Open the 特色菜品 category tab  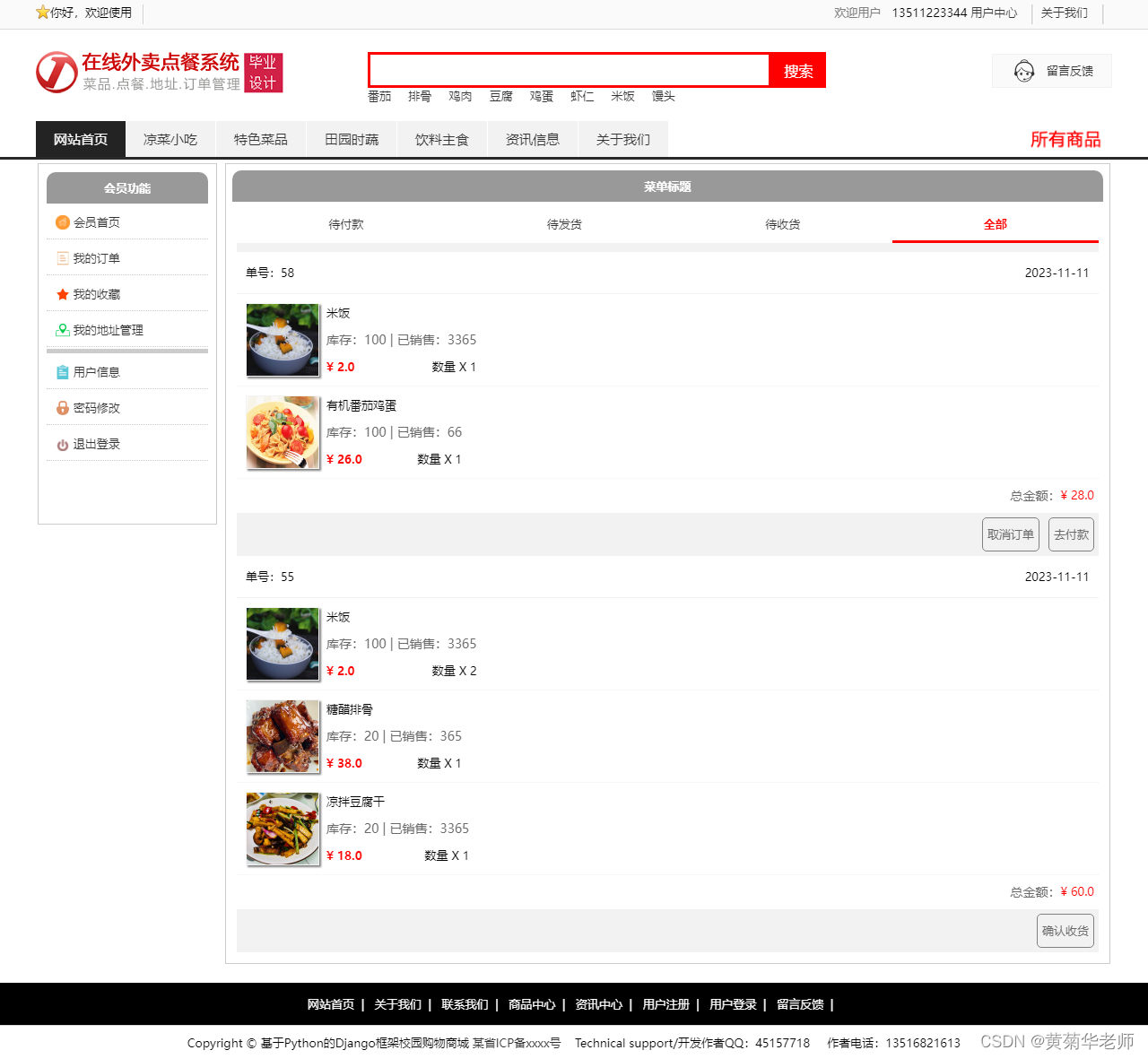(x=261, y=139)
